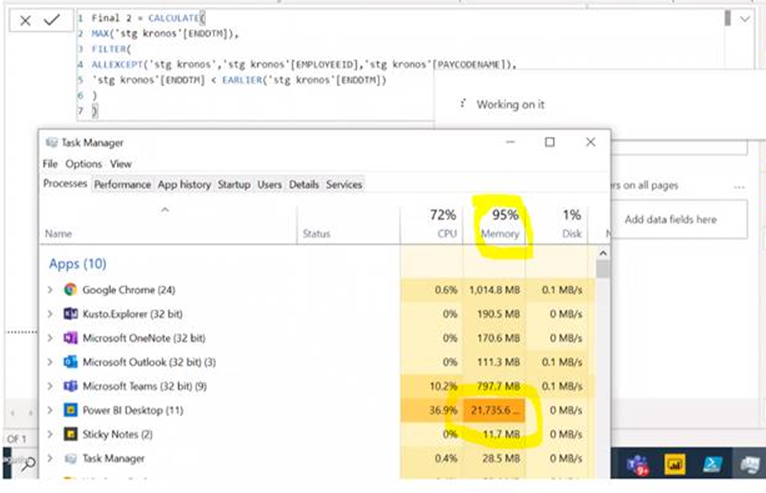Expand the Microsoft Teams process group
Image resolution: width=766 pixels, height=493 pixels.
(50, 386)
